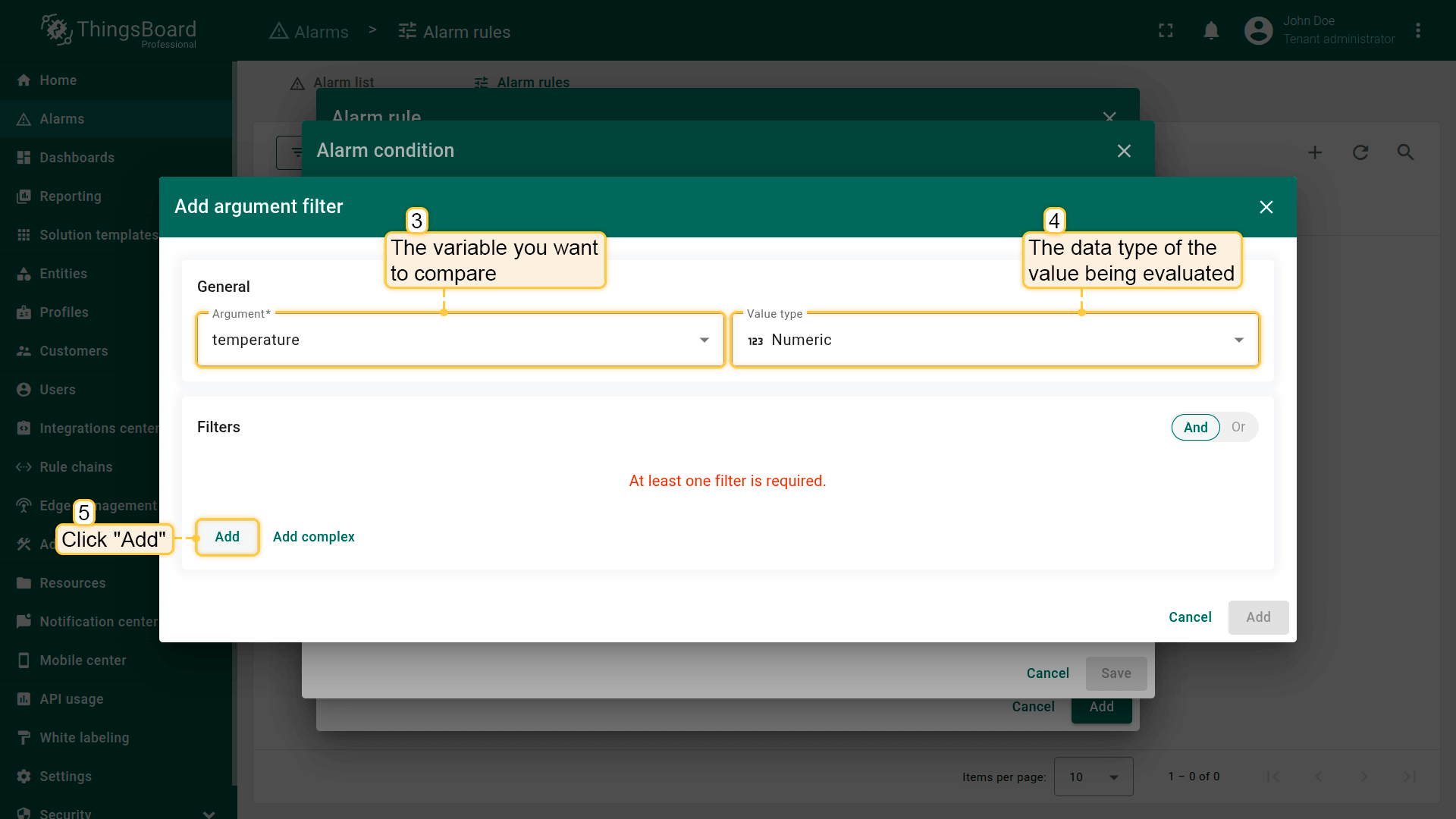Click Add button under Filters
The image size is (1456, 819).
click(227, 537)
